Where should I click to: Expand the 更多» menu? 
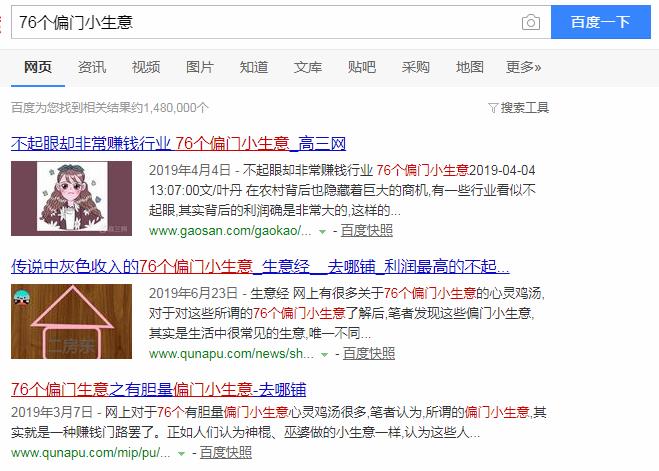point(523,67)
